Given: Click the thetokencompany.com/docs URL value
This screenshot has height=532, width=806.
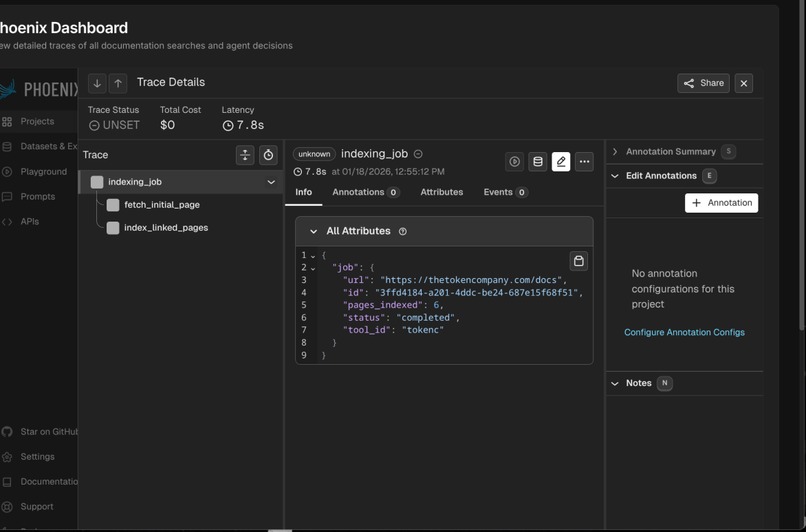Looking at the screenshot, I should point(471,280).
